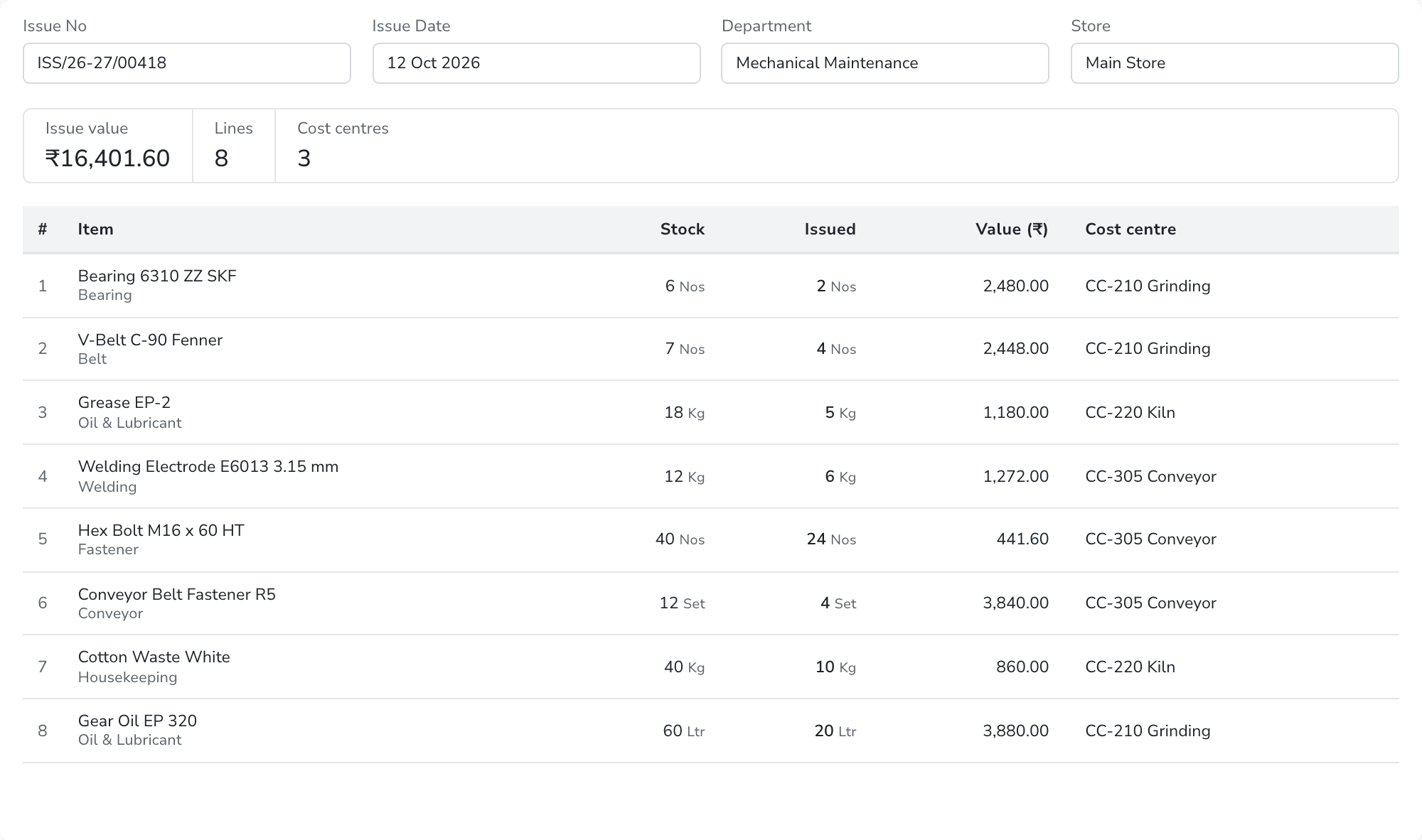Click stock 60 Ltr for Gear Oil
Screen dimensions: 1422x840
click(683, 731)
